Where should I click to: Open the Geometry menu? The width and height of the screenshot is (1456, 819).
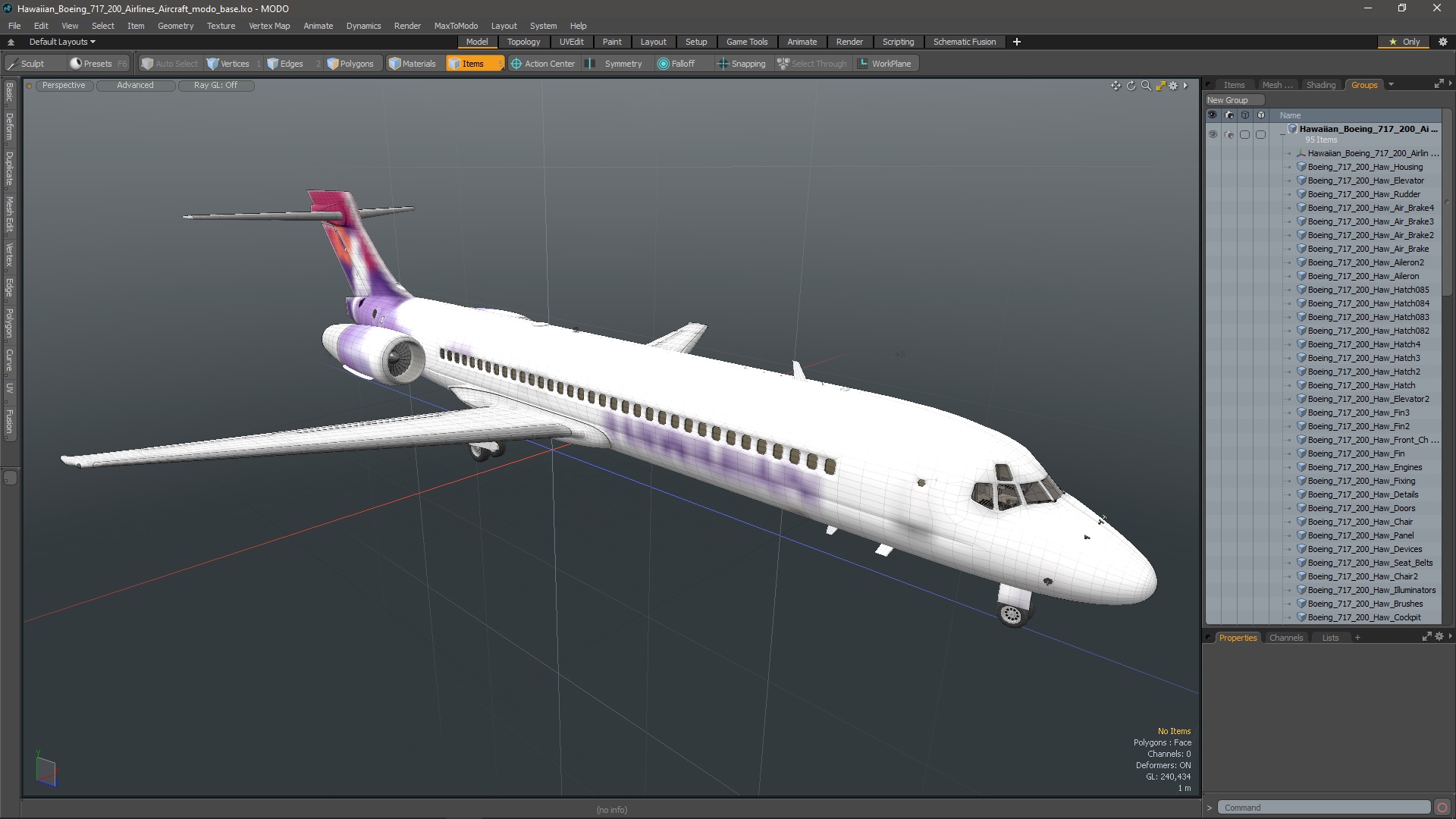pos(175,26)
